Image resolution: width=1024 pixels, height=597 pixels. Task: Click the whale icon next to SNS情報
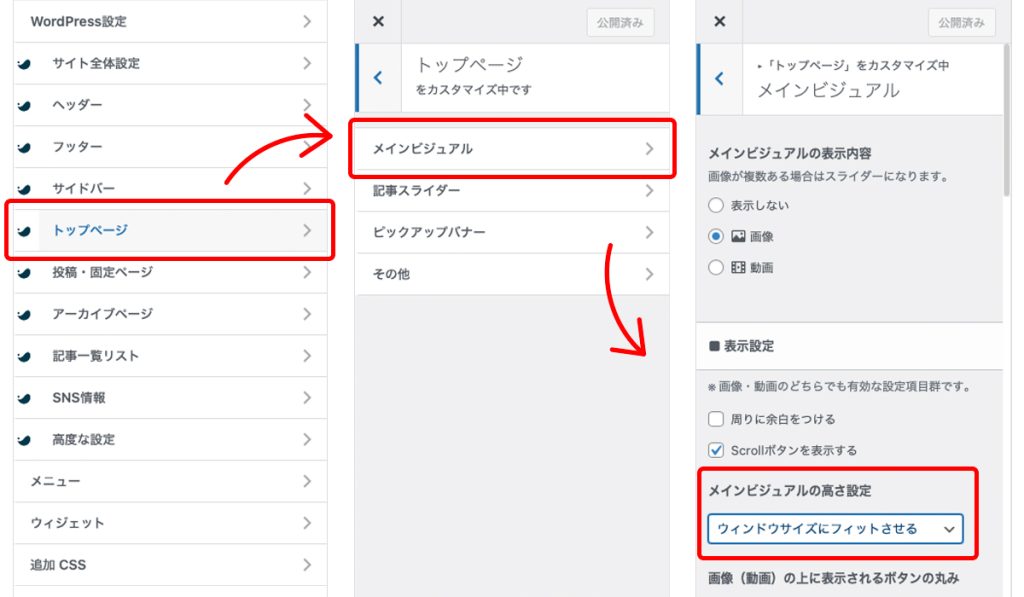(24, 398)
